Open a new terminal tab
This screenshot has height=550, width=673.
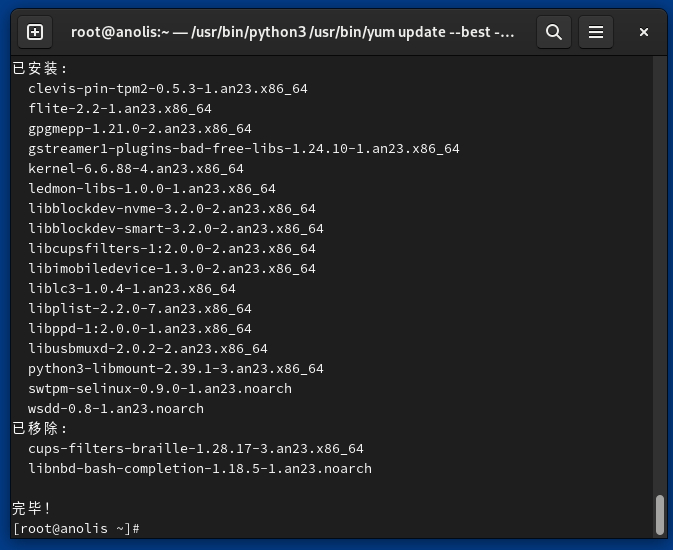(35, 32)
